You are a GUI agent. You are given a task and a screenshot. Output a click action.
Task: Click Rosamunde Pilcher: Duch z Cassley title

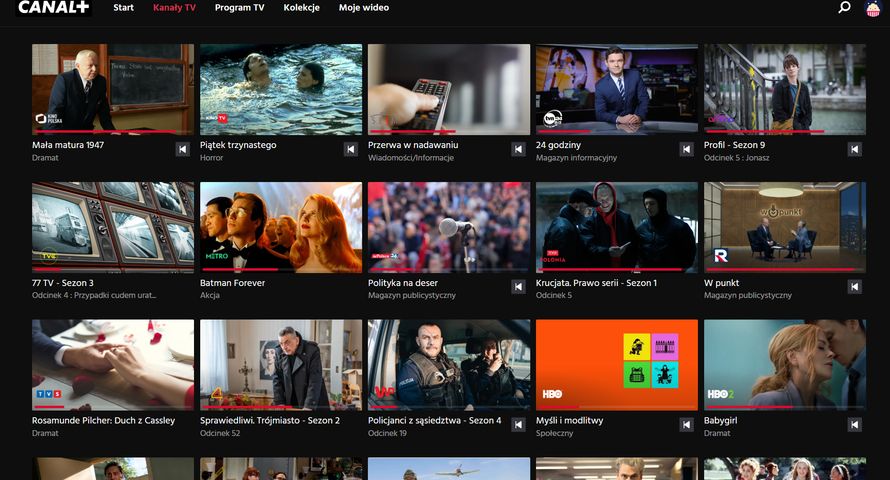tap(103, 420)
